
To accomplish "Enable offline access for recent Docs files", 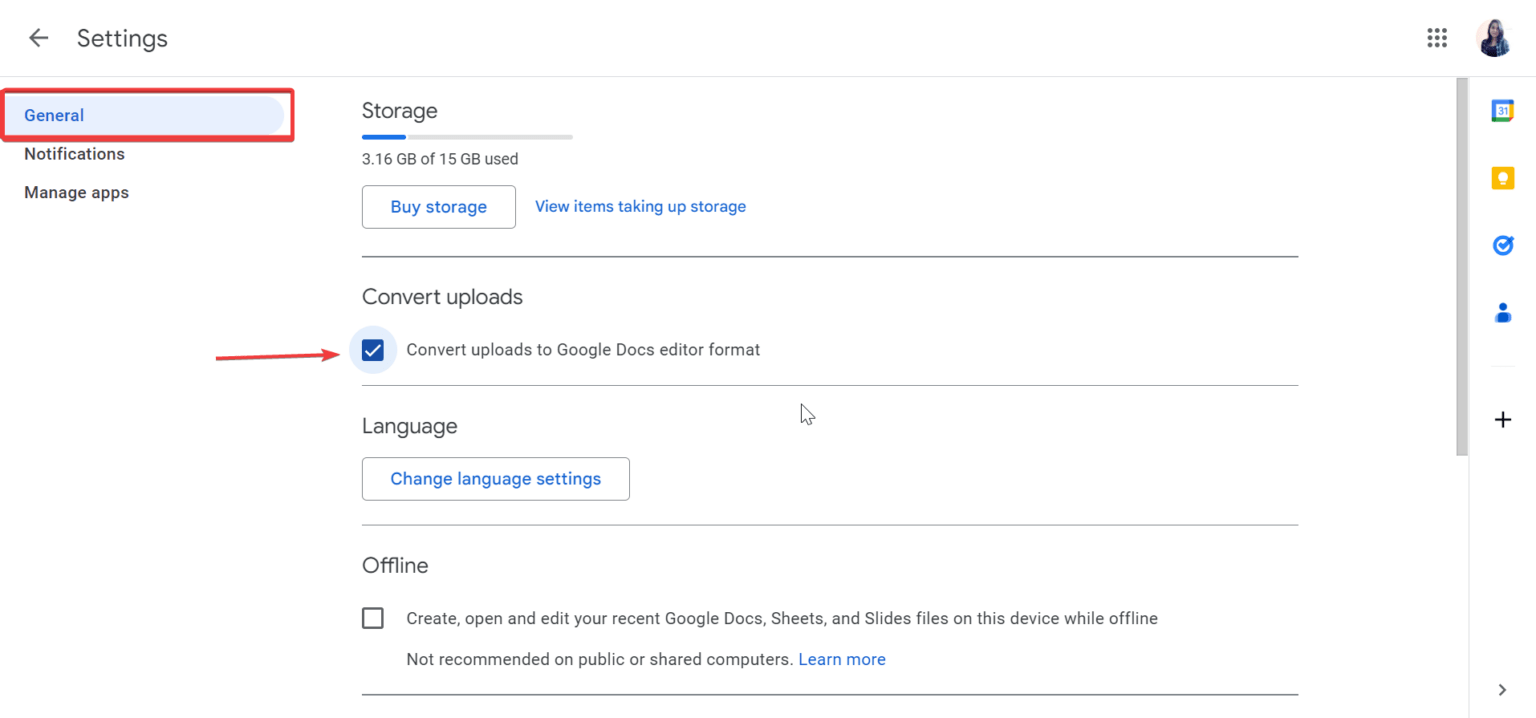I will (373, 618).
